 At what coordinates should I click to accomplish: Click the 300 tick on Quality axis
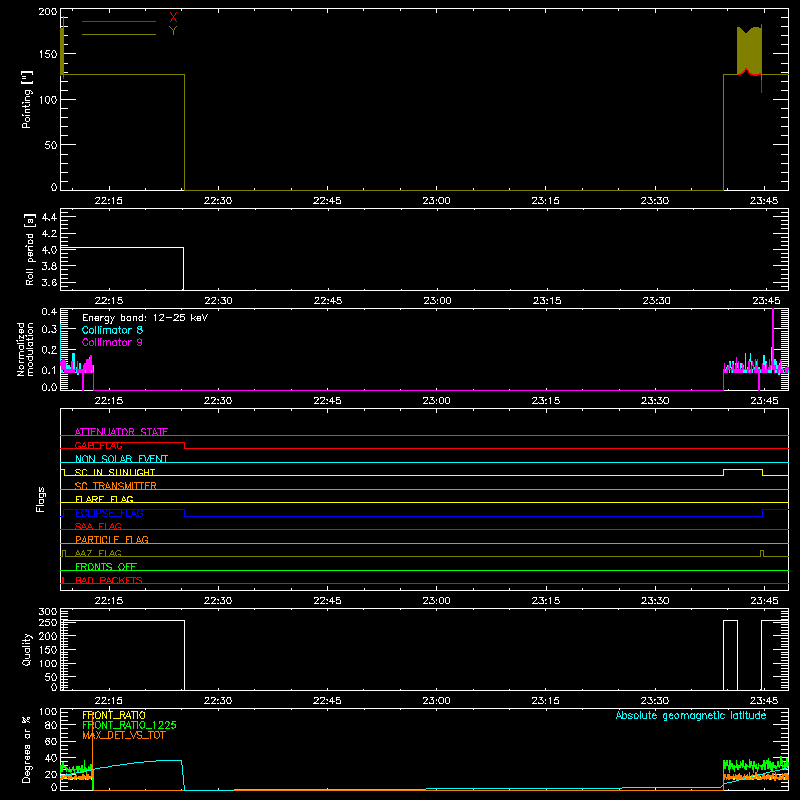(x=48, y=612)
